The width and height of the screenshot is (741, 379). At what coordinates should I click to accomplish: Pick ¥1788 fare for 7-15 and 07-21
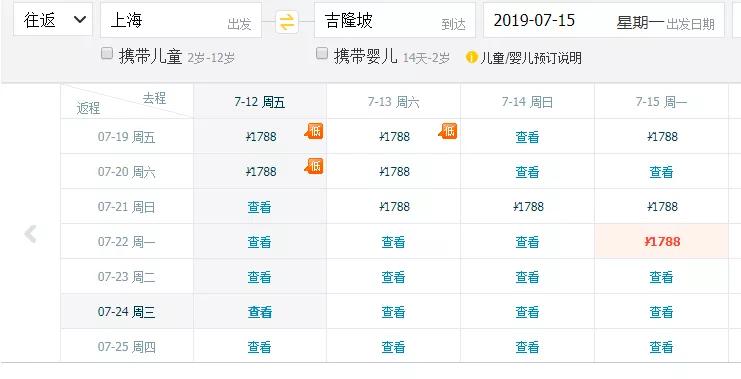click(x=662, y=207)
